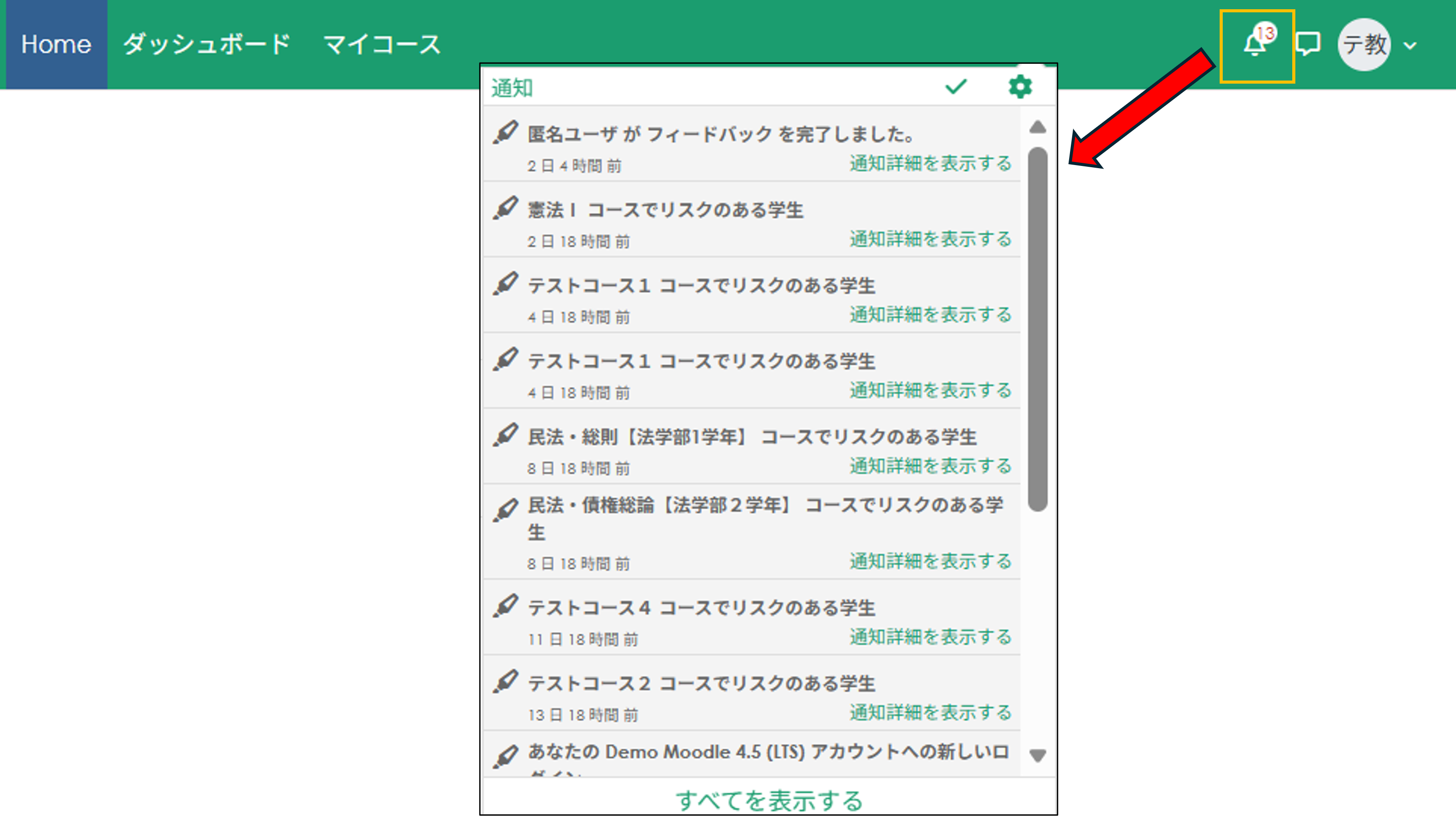This screenshot has height=816, width=1456.
Task: Open notification preferences via the gear icon
Action: click(1020, 86)
